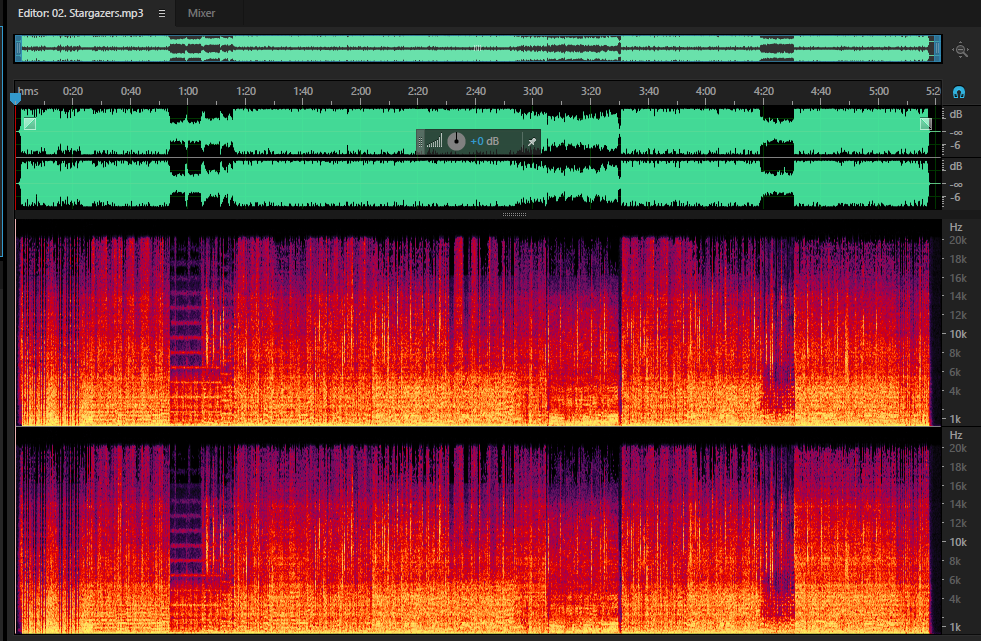Click the fade-out handle at waveform end

pos(926,124)
